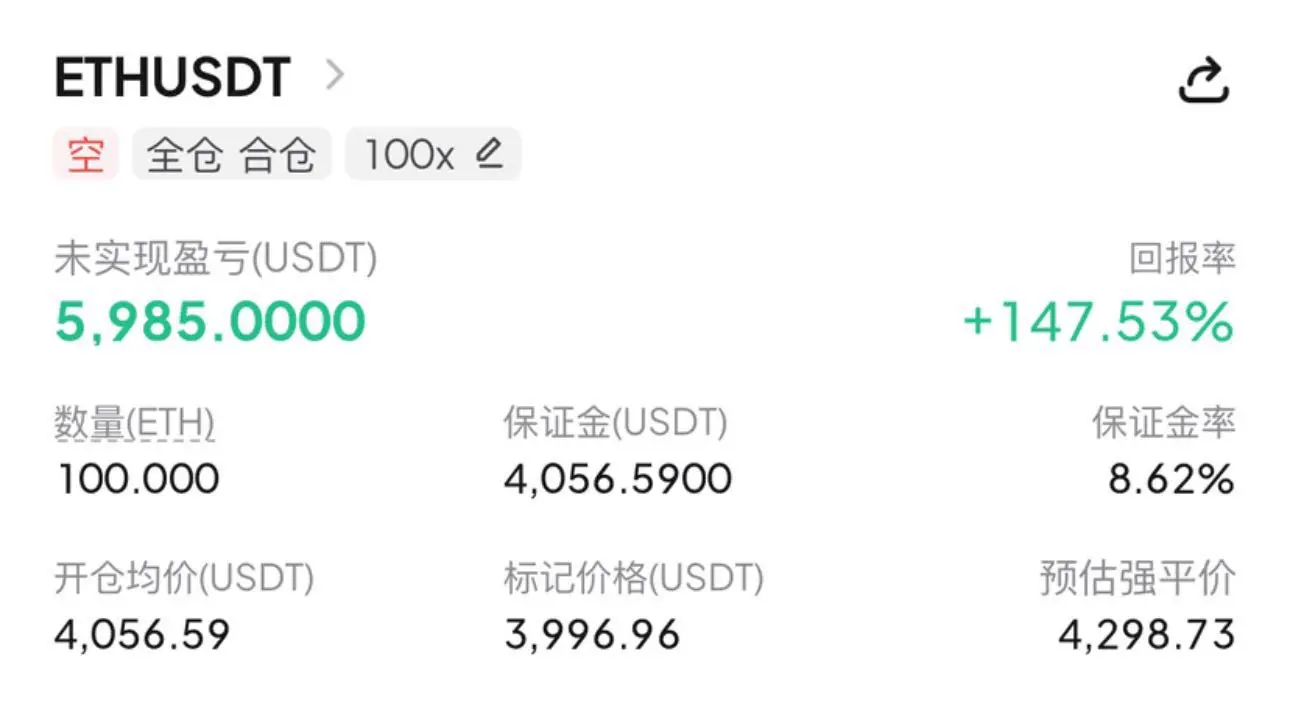1290x710 pixels.
Task: Tap the red 空 short position tag
Action: (x=86, y=154)
